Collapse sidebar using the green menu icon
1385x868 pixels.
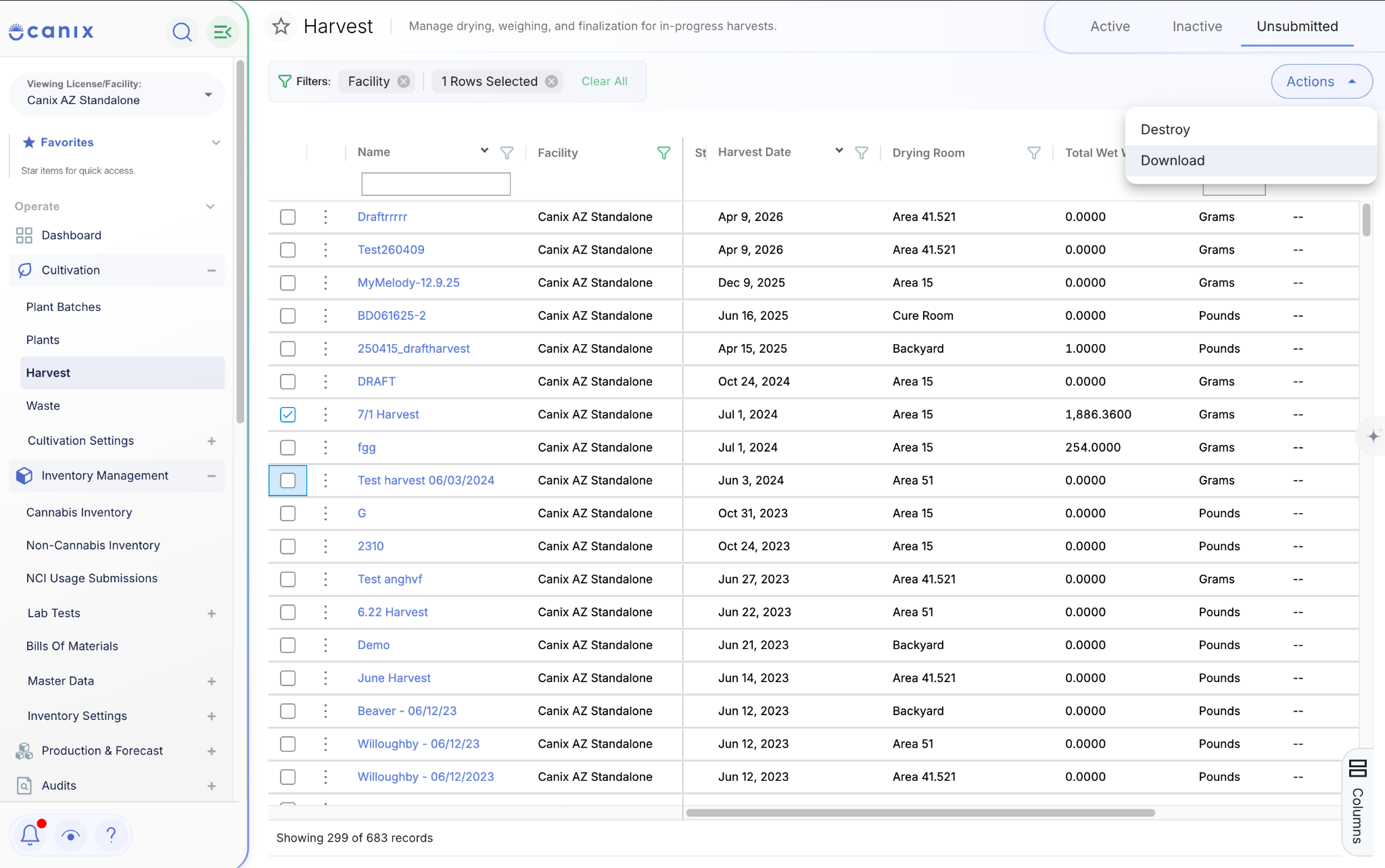tap(222, 32)
